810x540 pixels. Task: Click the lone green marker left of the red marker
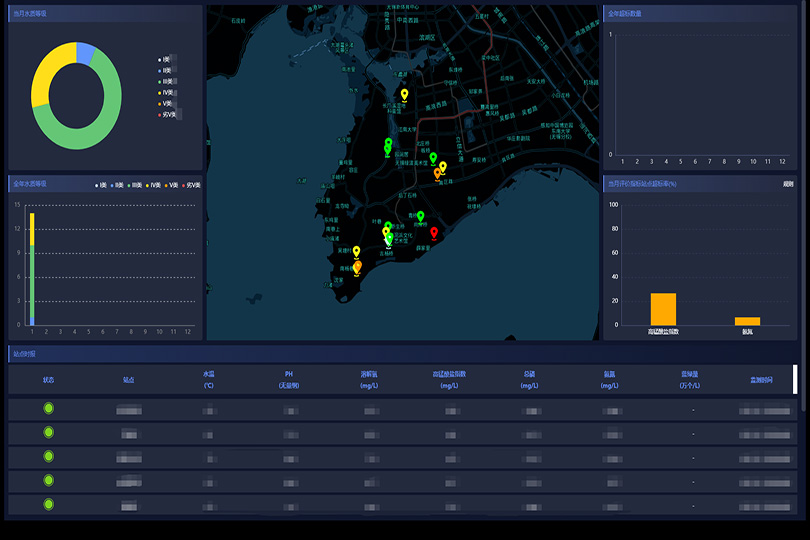coord(420,216)
